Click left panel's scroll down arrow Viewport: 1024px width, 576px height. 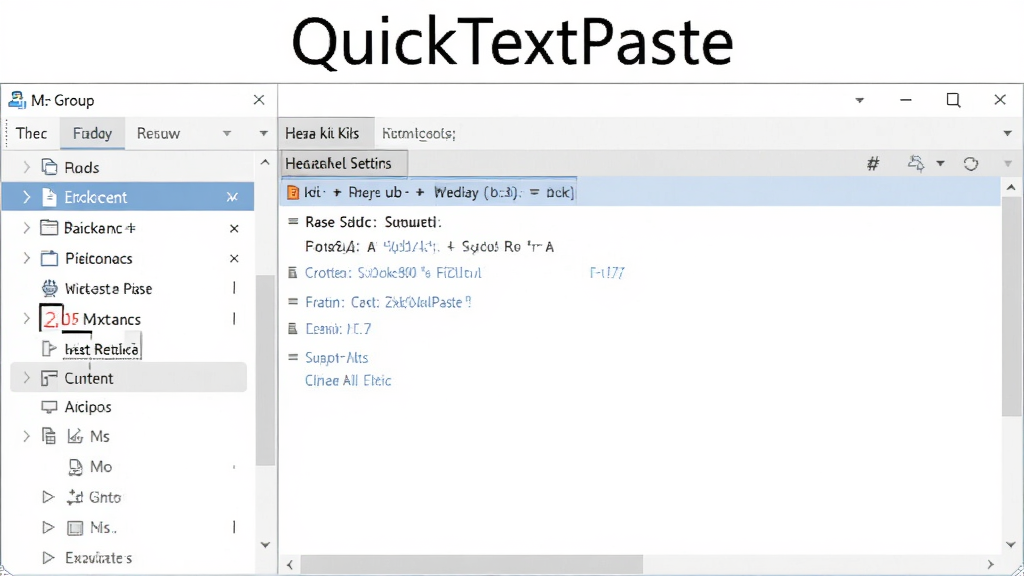coord(265,545)
